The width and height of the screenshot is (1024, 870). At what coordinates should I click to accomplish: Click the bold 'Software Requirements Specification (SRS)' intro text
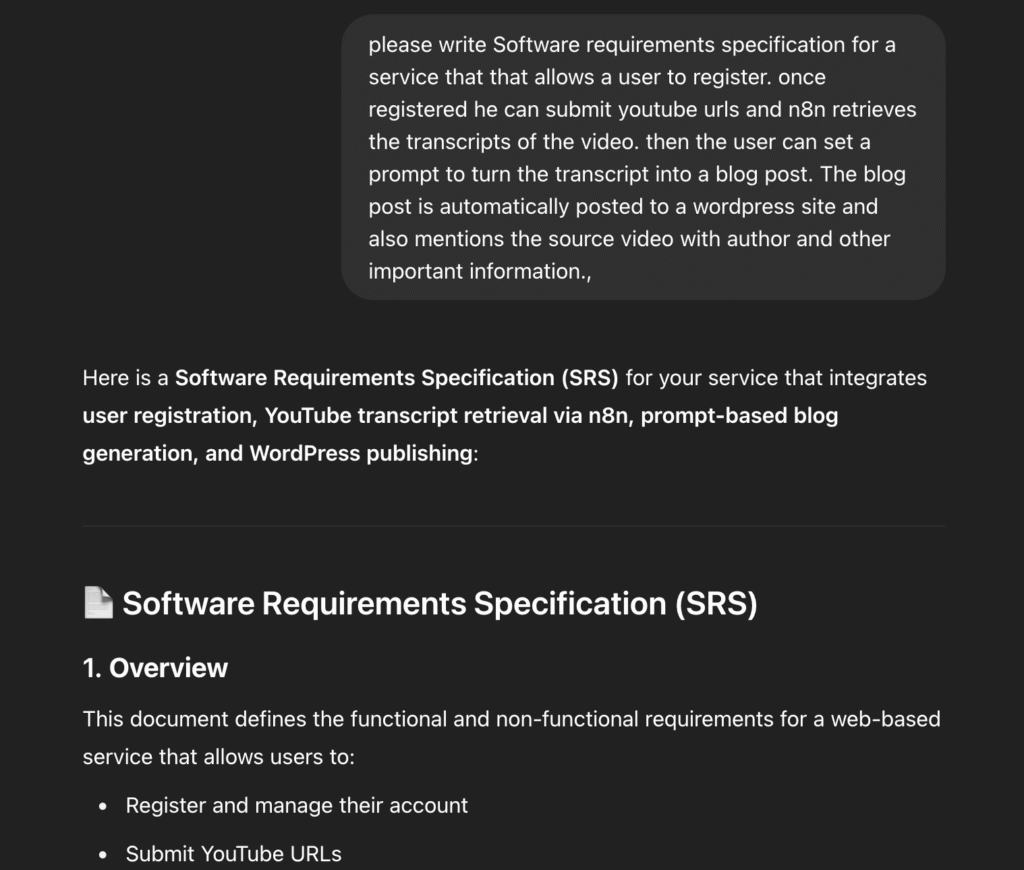click(396, 378)
